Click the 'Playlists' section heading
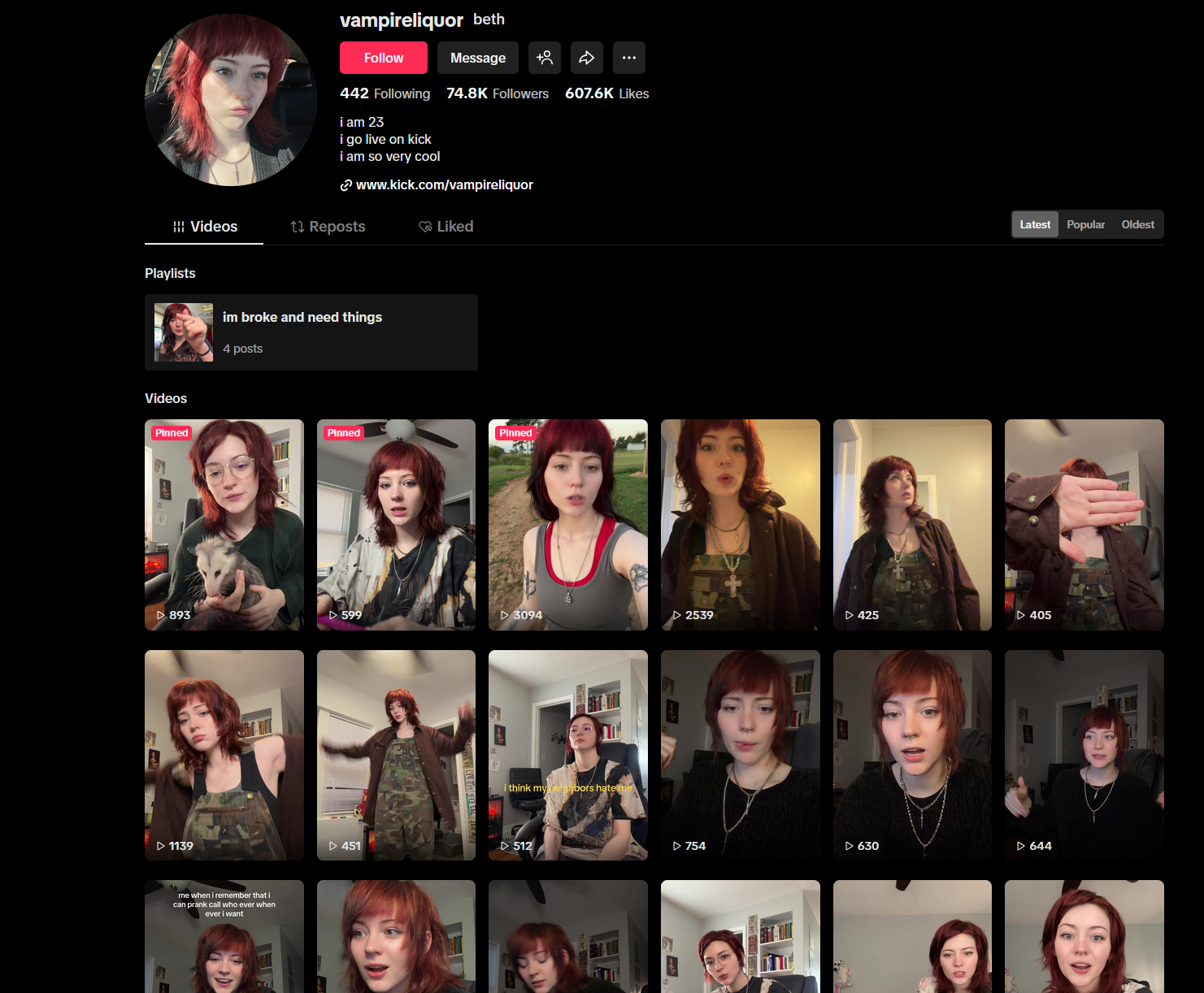This screenshot has height=993, width=1204. pyautogui.click(x=170, y=273)
